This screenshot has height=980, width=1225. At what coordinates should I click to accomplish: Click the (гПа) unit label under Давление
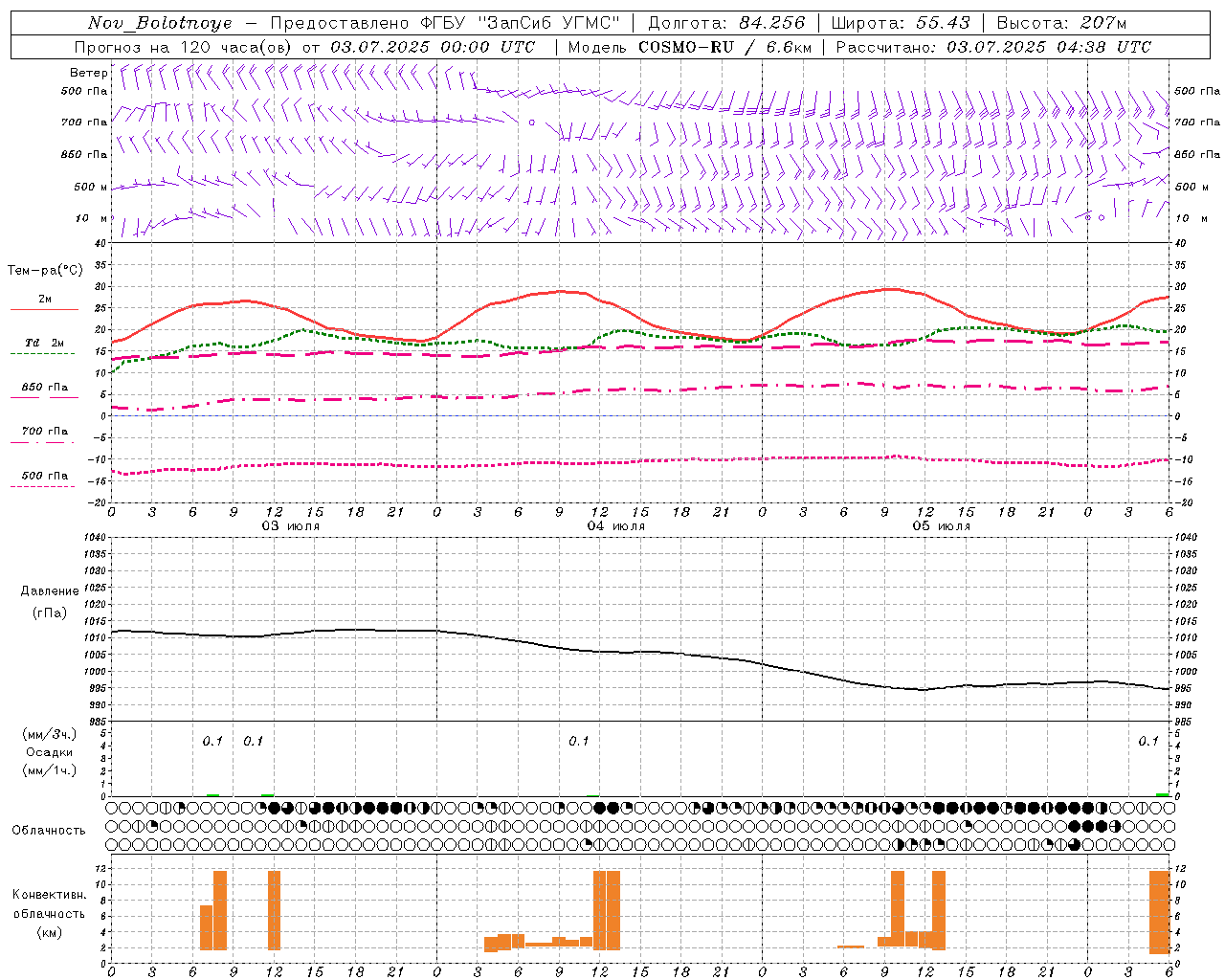click(50, 612)
